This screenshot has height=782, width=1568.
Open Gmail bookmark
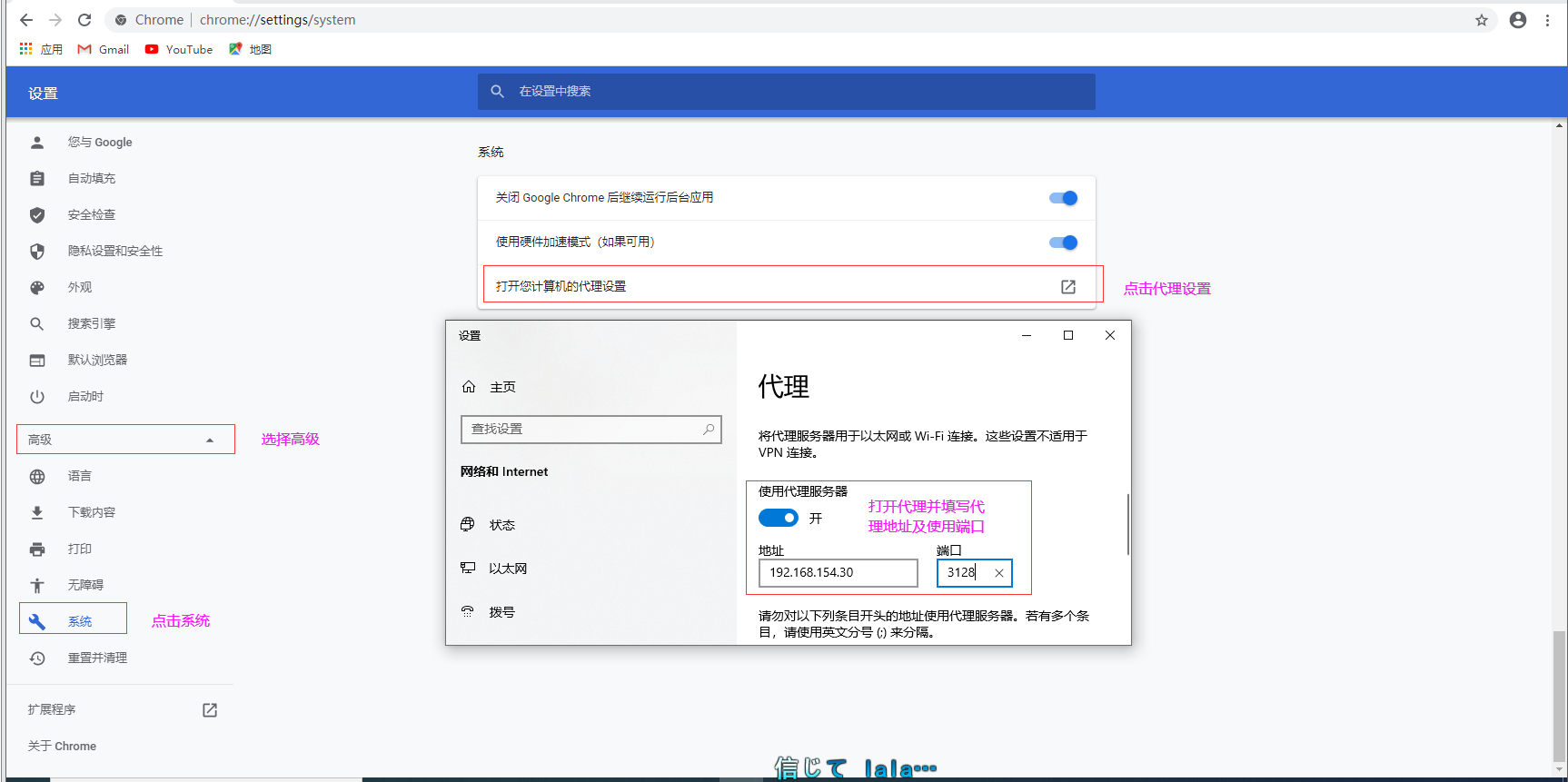pos(104,49)
